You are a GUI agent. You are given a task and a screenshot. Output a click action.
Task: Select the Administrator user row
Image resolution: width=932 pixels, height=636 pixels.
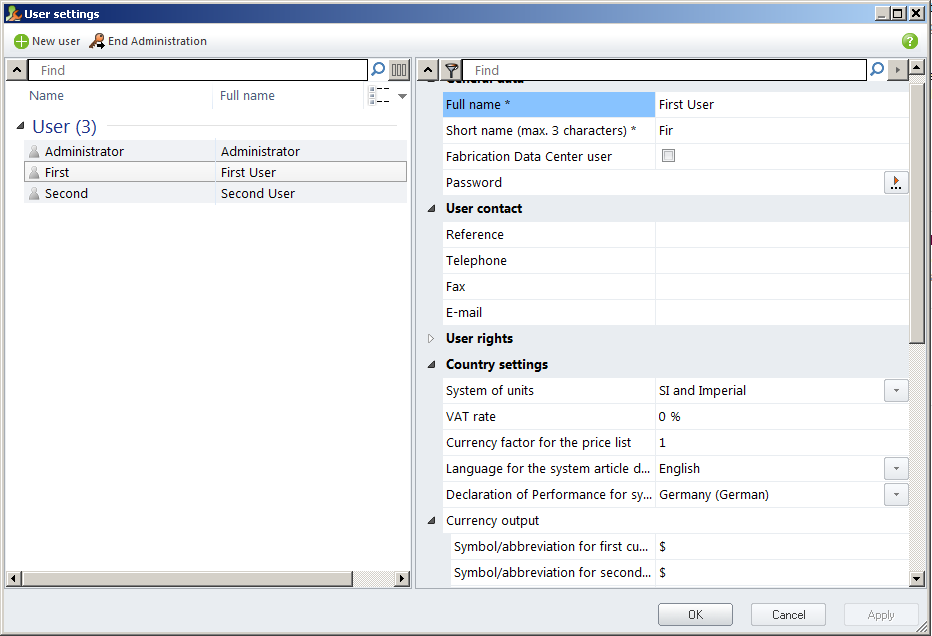point(120,151)
